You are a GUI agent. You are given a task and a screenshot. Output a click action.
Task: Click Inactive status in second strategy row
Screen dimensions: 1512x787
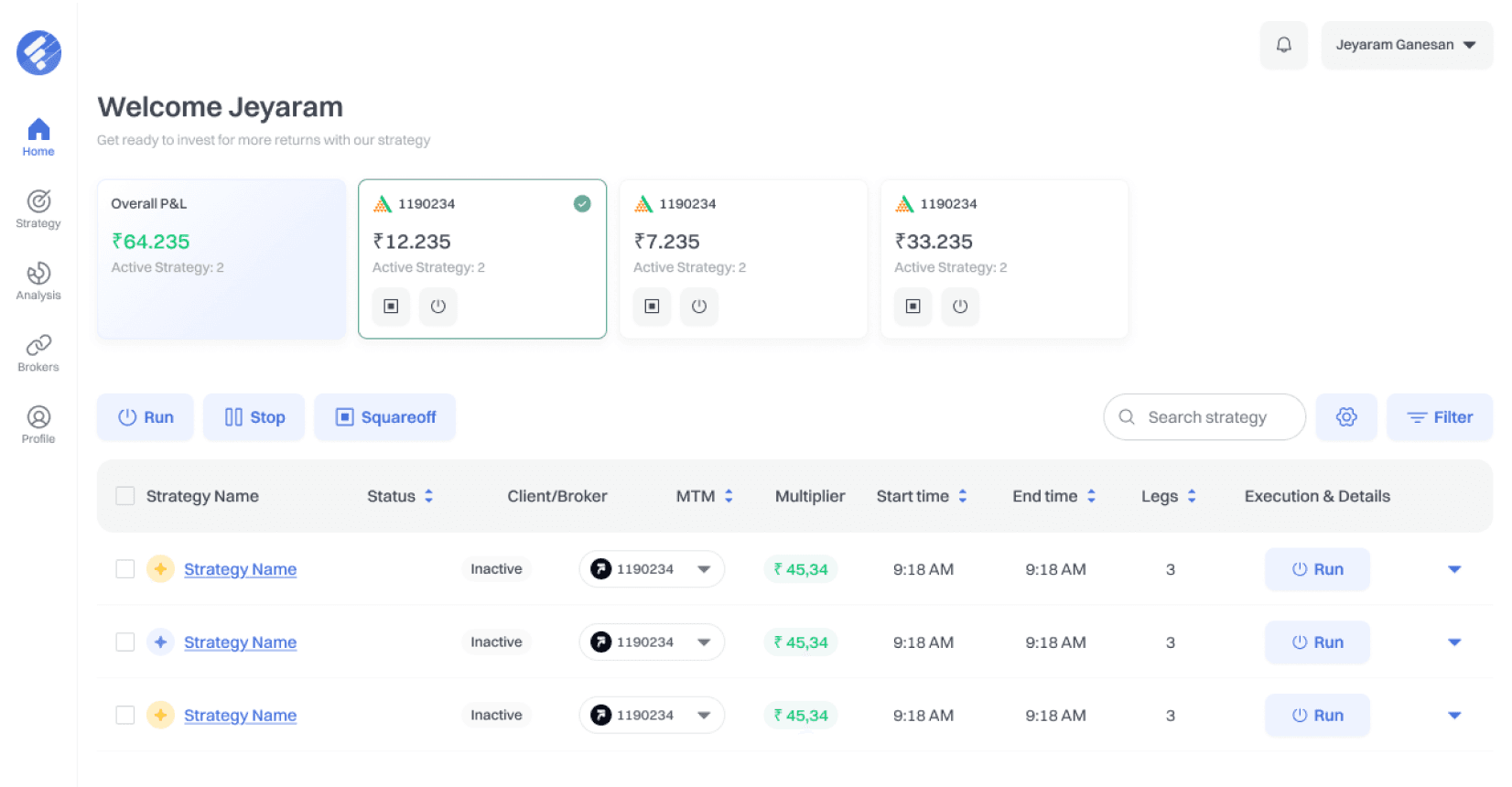(x=496, y=642)
